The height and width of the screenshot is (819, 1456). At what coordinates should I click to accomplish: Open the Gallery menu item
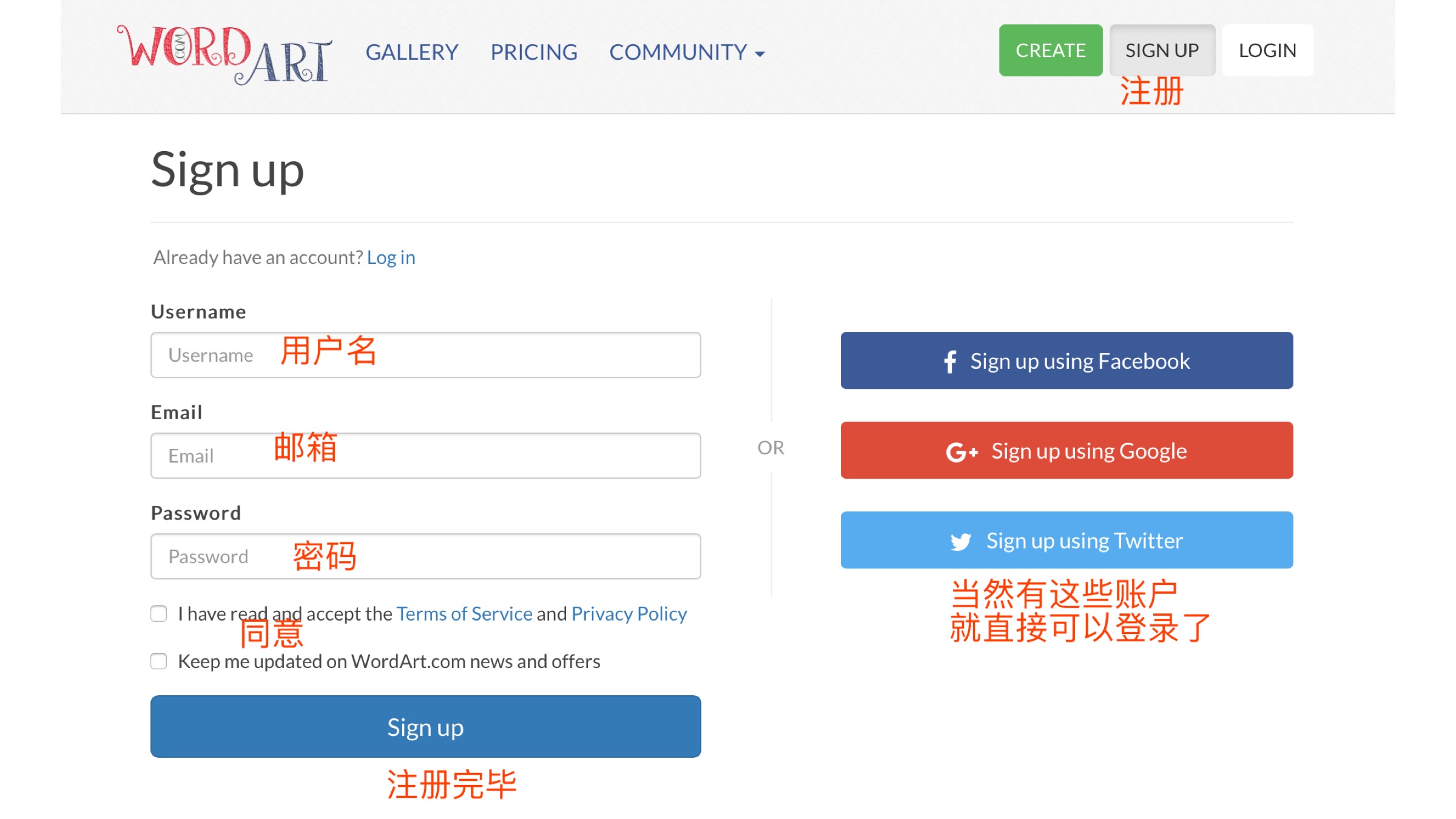(412, 52)
